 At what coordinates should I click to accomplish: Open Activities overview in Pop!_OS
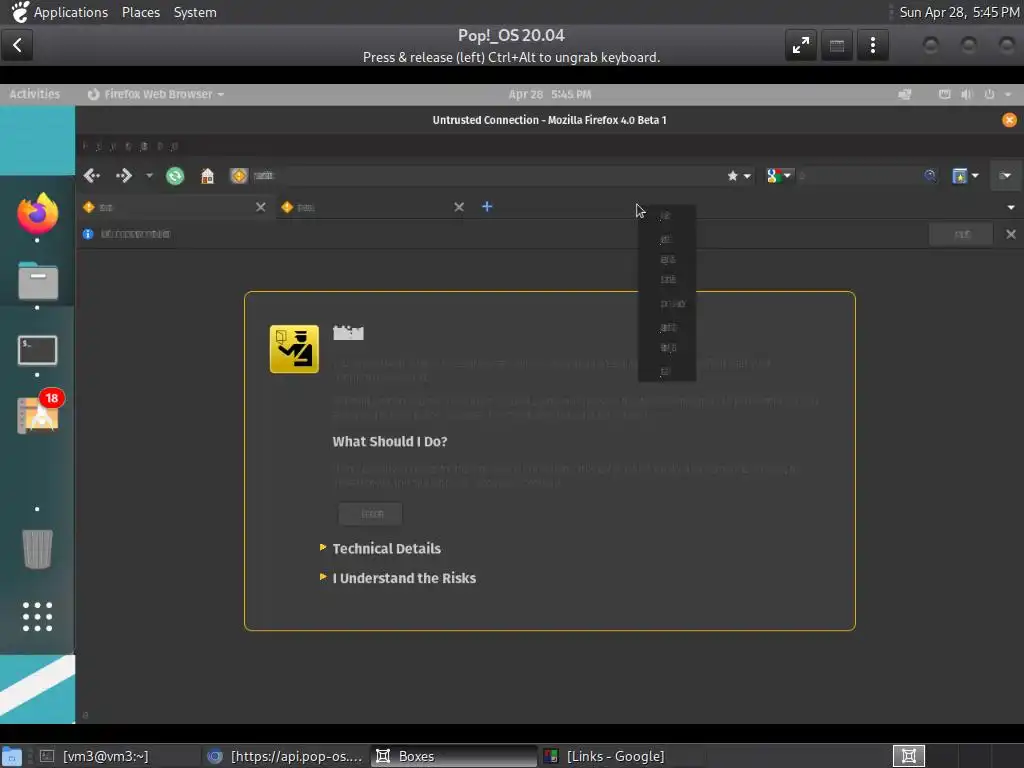35,94
